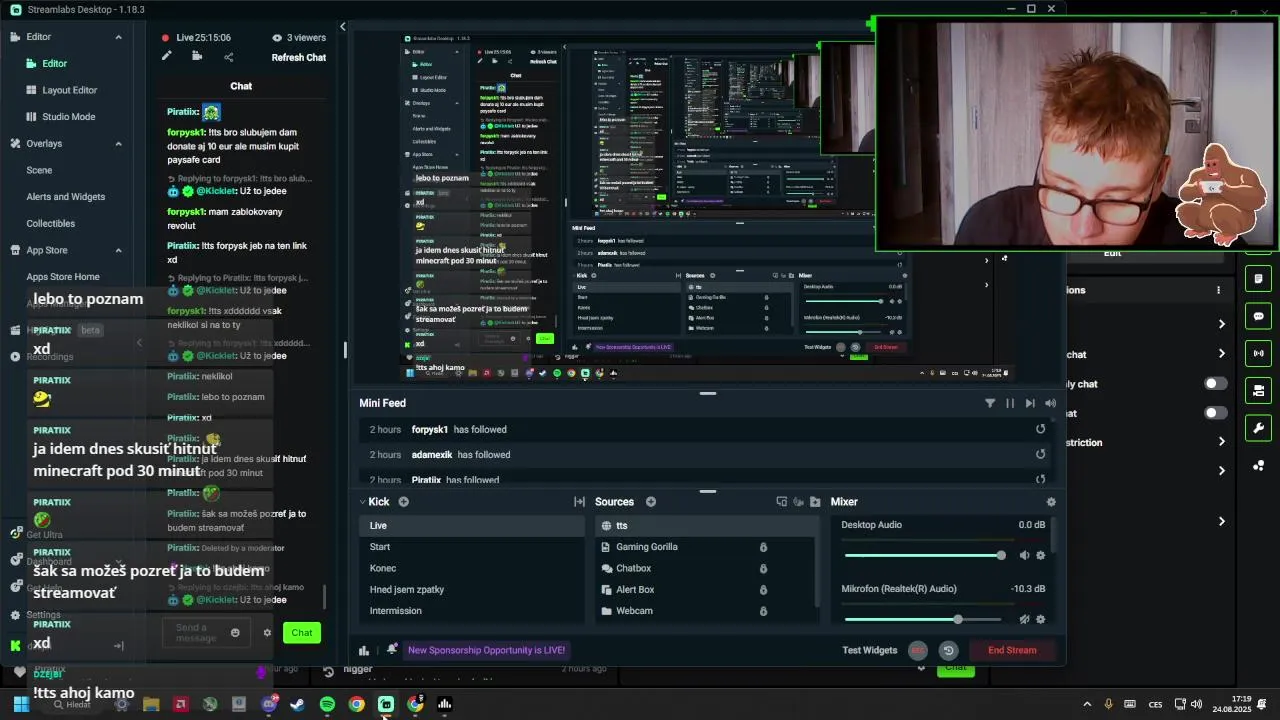This screenshot has width=1280, height=720.
Task: Skip the current alert in Mini Feed
Action: 1030,403
